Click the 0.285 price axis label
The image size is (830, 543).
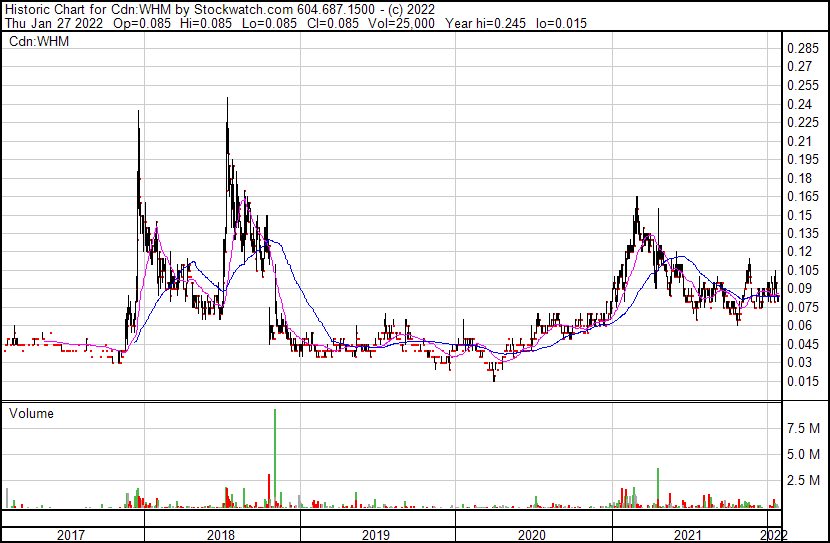point(803,48)
